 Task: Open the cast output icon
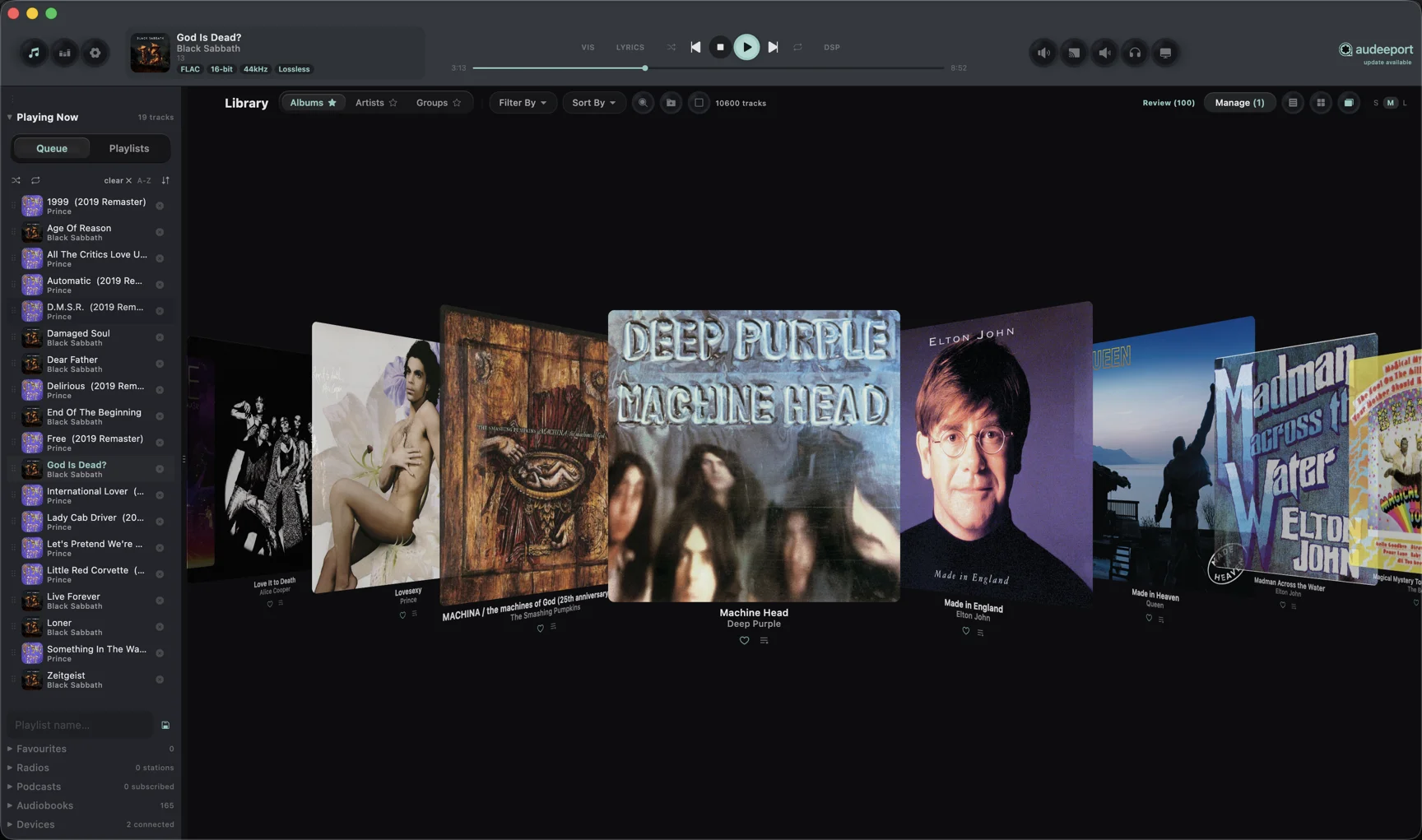(x=1074, y=53)
